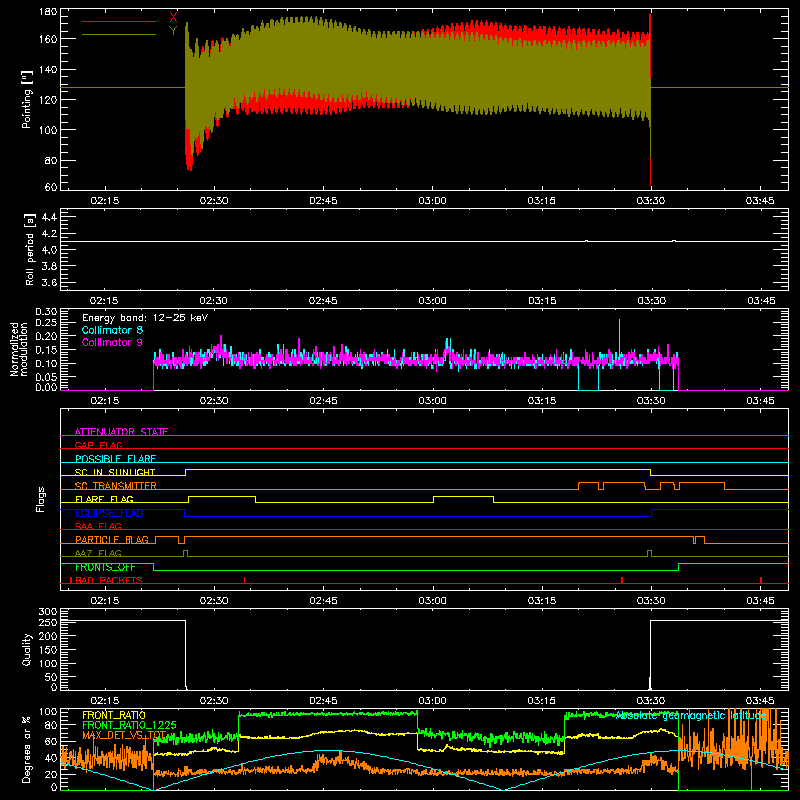Click the GAP_FLAG label
Screen dimensions: 800x800
(x=98, y=445)
